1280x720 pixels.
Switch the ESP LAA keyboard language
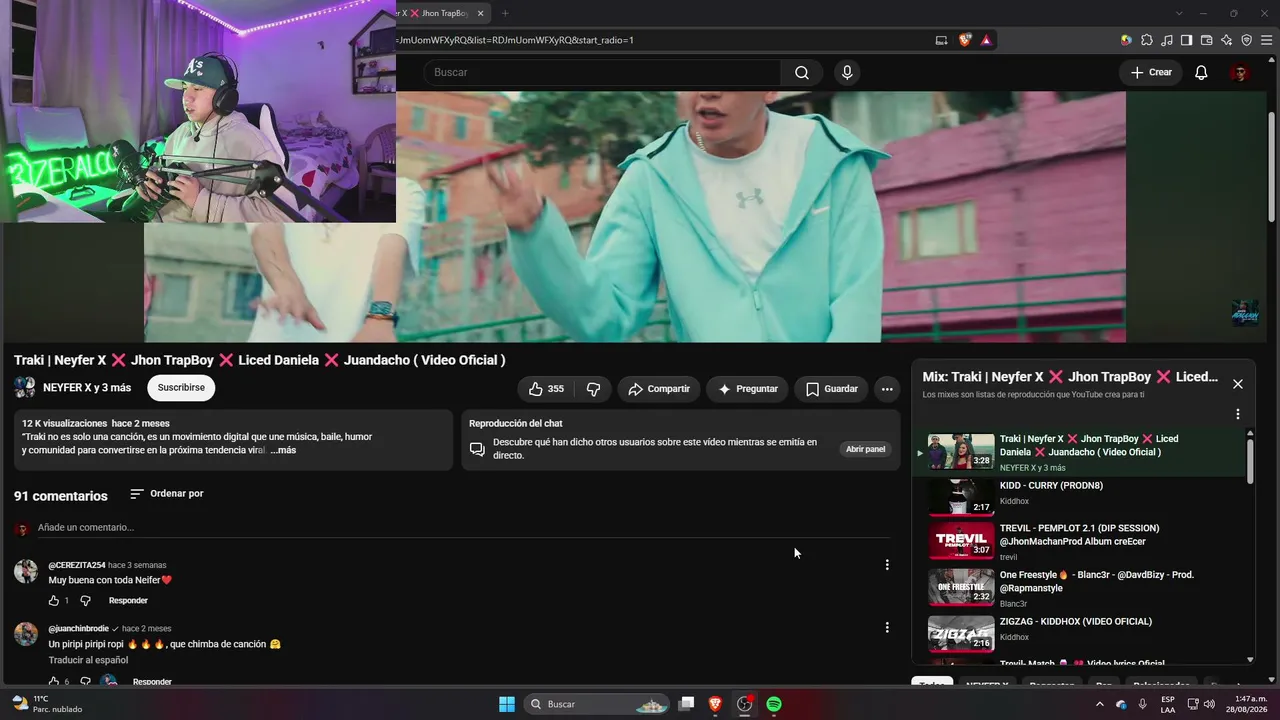coord(1168,704)
